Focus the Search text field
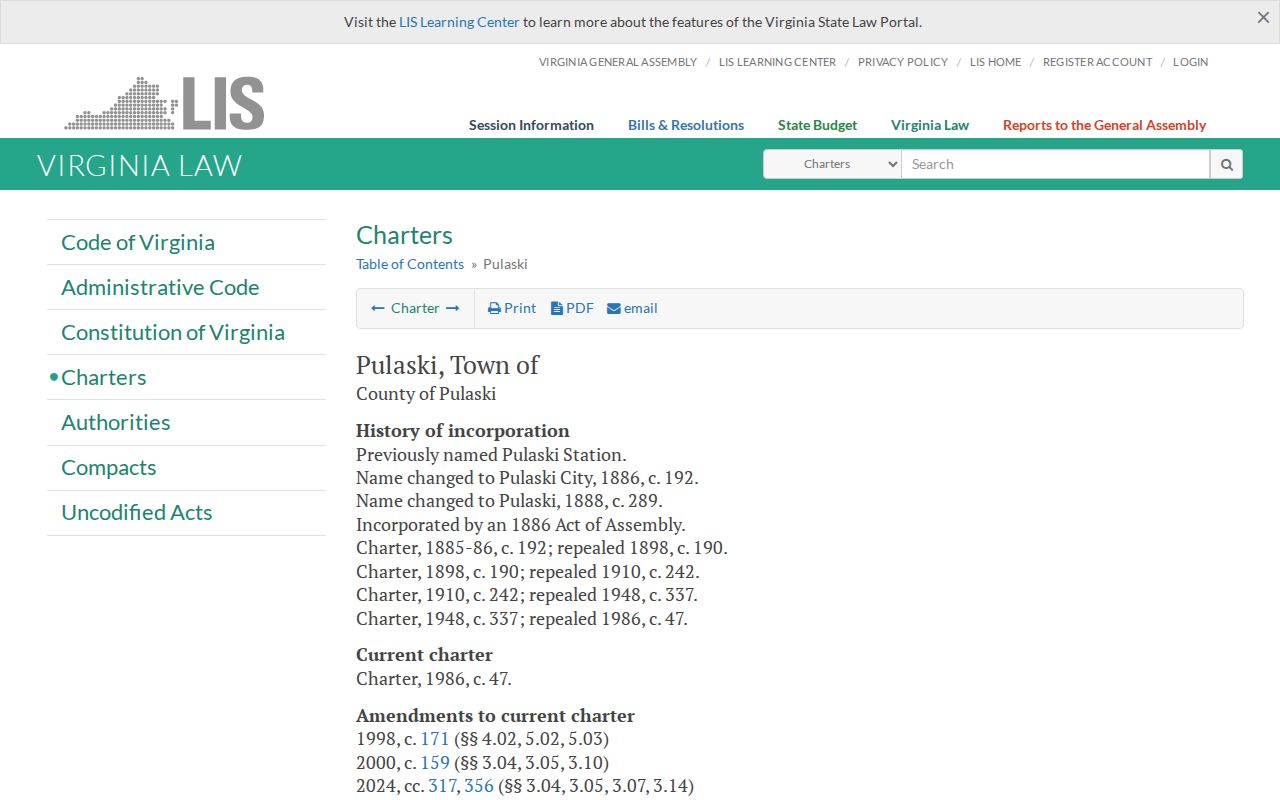The image size is (1280, 800). [1056, 164]
